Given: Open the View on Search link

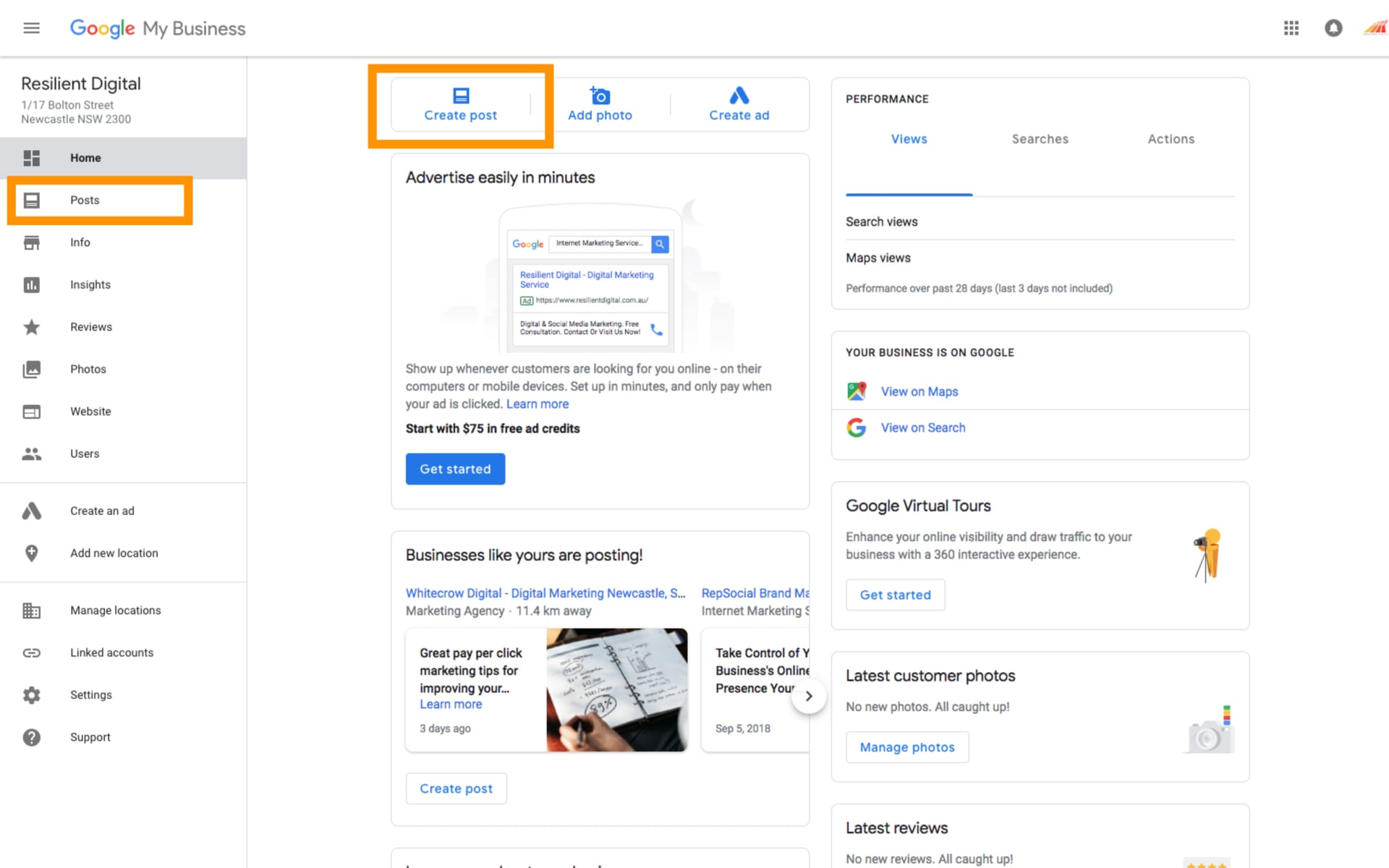Looking at the screenshot, I should pos(922,427).
